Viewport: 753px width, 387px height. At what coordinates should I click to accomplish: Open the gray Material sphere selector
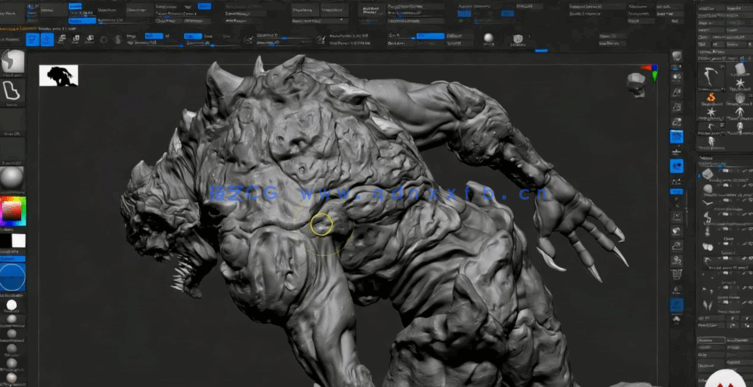point(12,179)
